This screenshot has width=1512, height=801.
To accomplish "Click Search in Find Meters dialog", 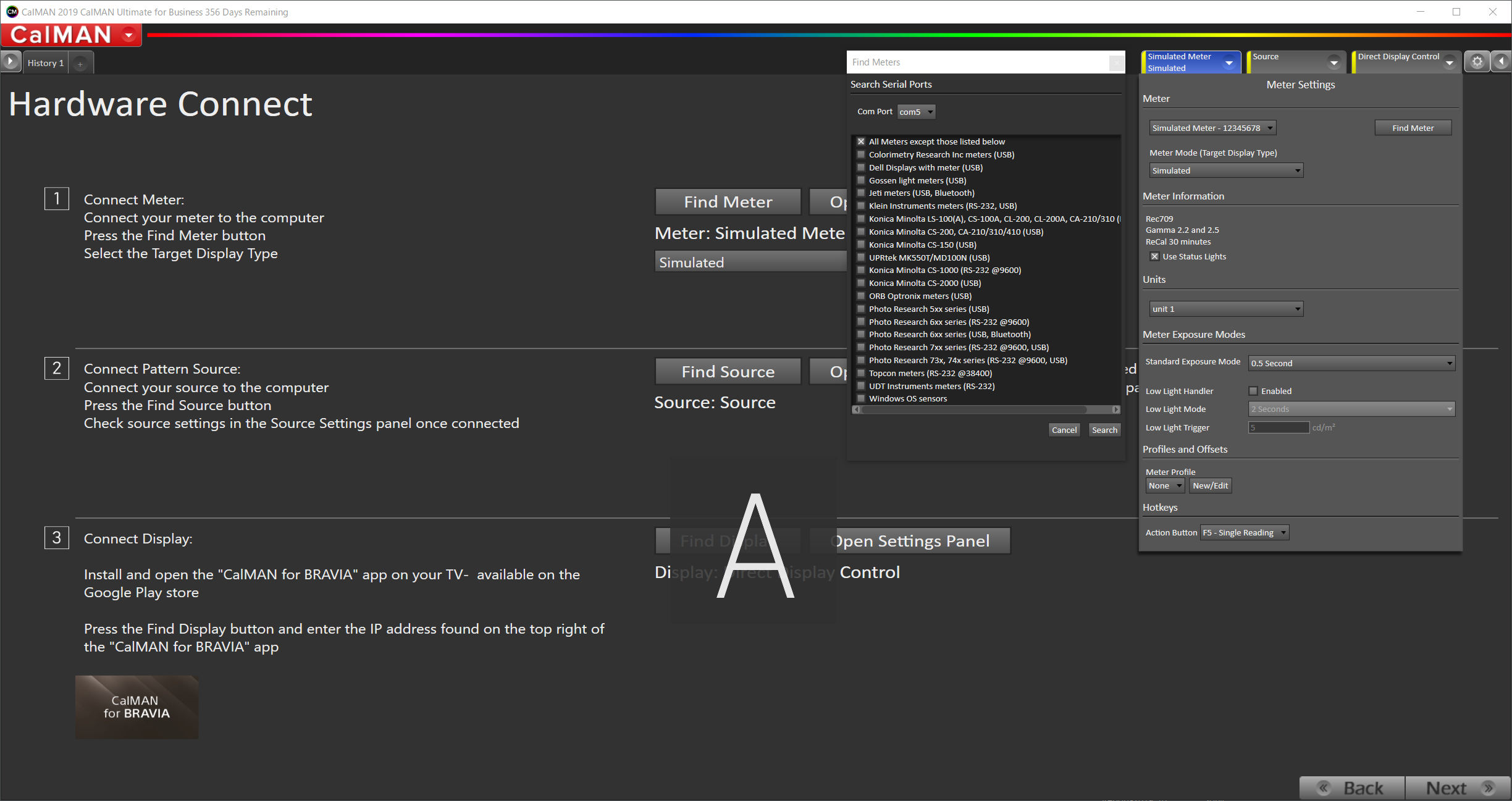I will click(1104, 430).
